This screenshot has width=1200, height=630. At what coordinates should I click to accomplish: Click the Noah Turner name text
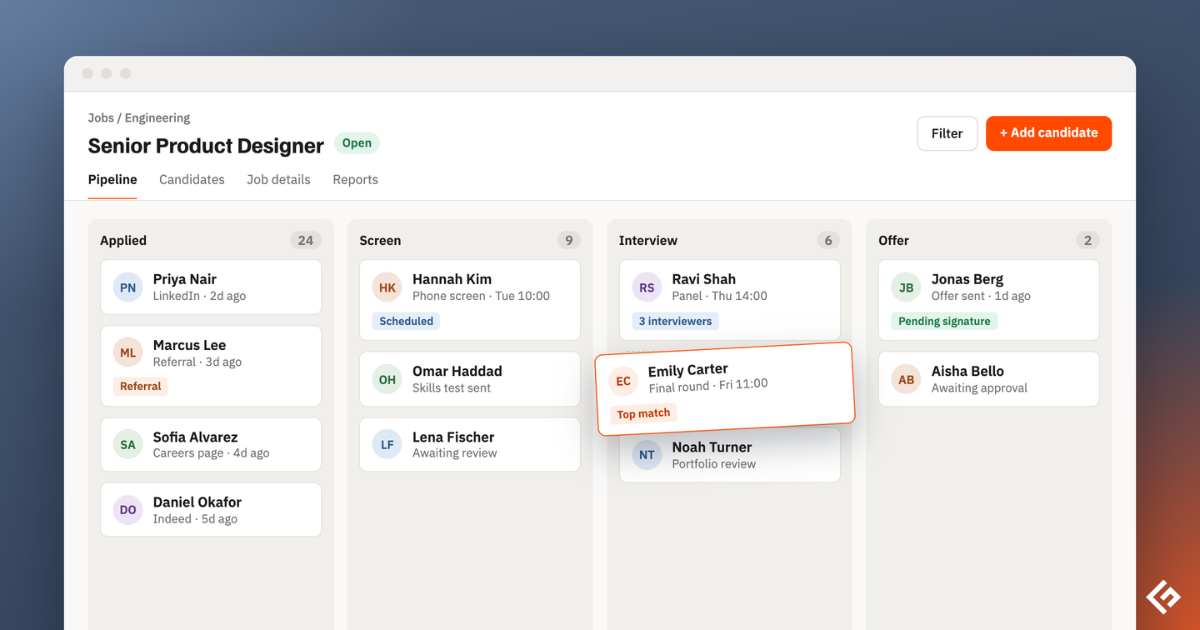pyautogui.click(x=712, y=447)
